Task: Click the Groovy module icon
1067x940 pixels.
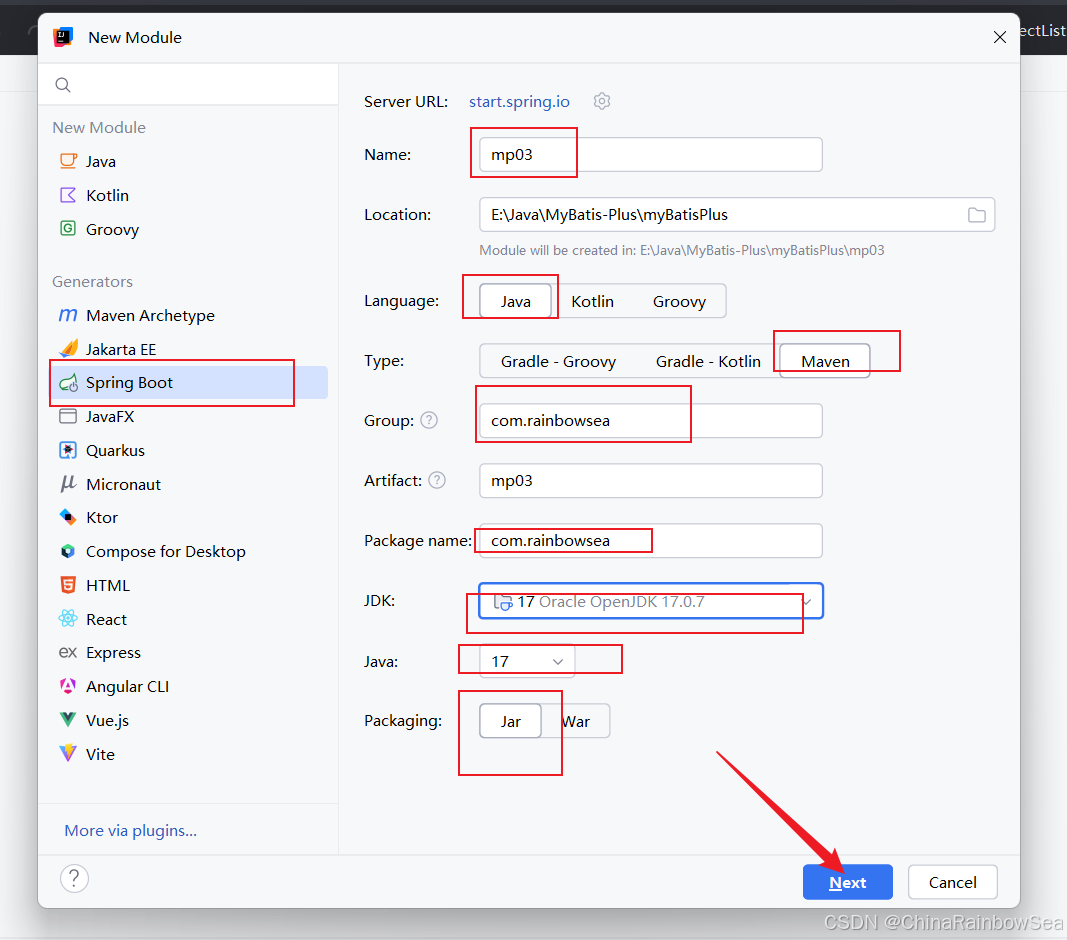Action: [x=68, y=229]
